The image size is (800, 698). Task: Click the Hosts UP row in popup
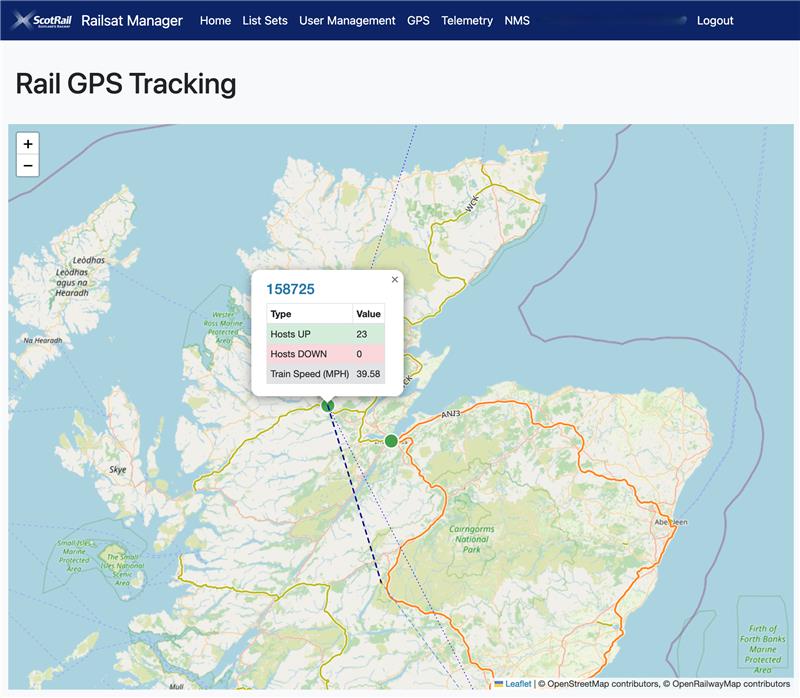pyautogui.click(x=326, y=334)
